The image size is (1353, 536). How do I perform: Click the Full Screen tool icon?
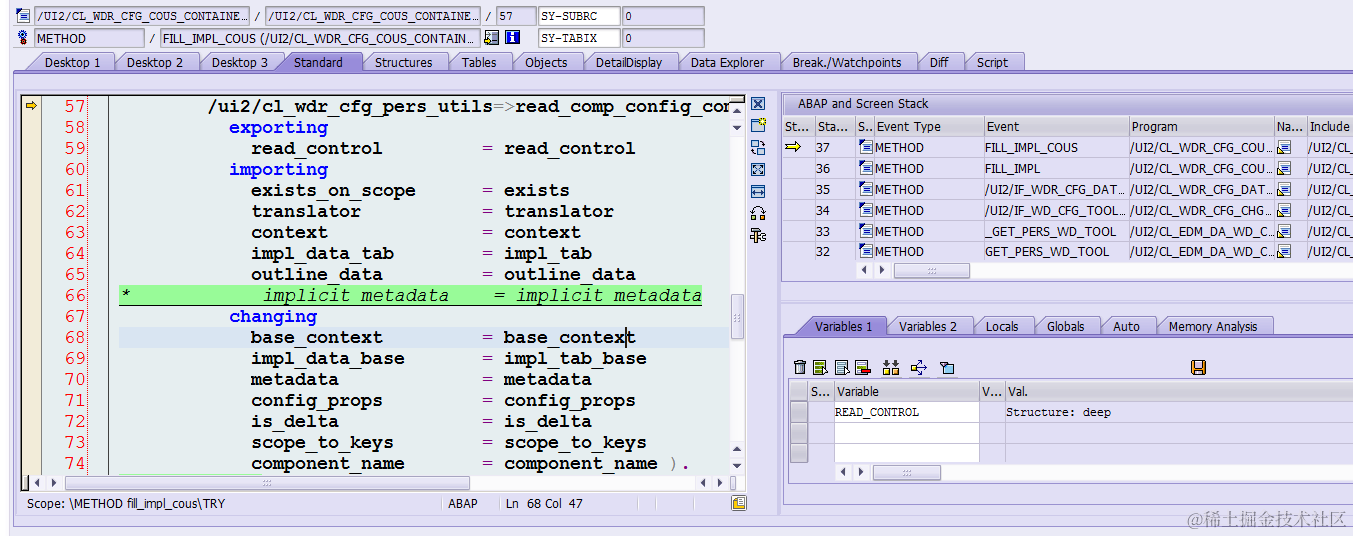758,169
